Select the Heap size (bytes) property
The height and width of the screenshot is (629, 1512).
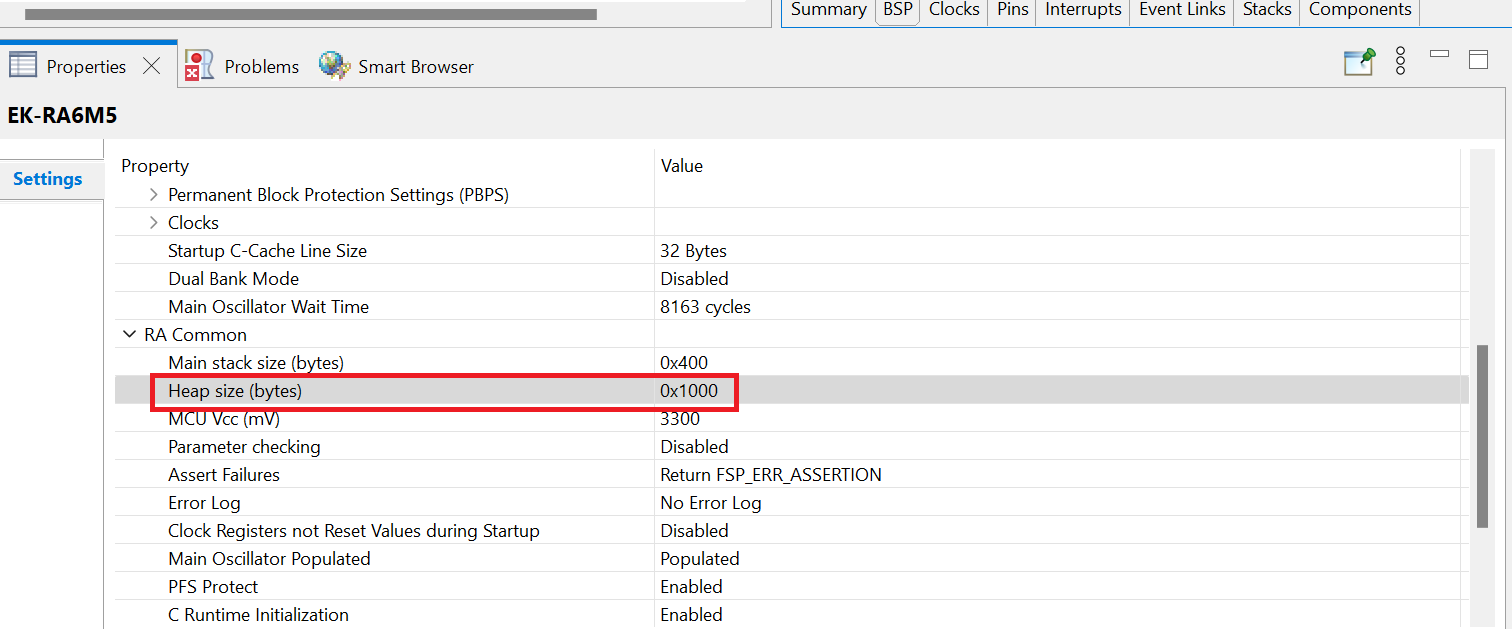[x=235, y=391]
